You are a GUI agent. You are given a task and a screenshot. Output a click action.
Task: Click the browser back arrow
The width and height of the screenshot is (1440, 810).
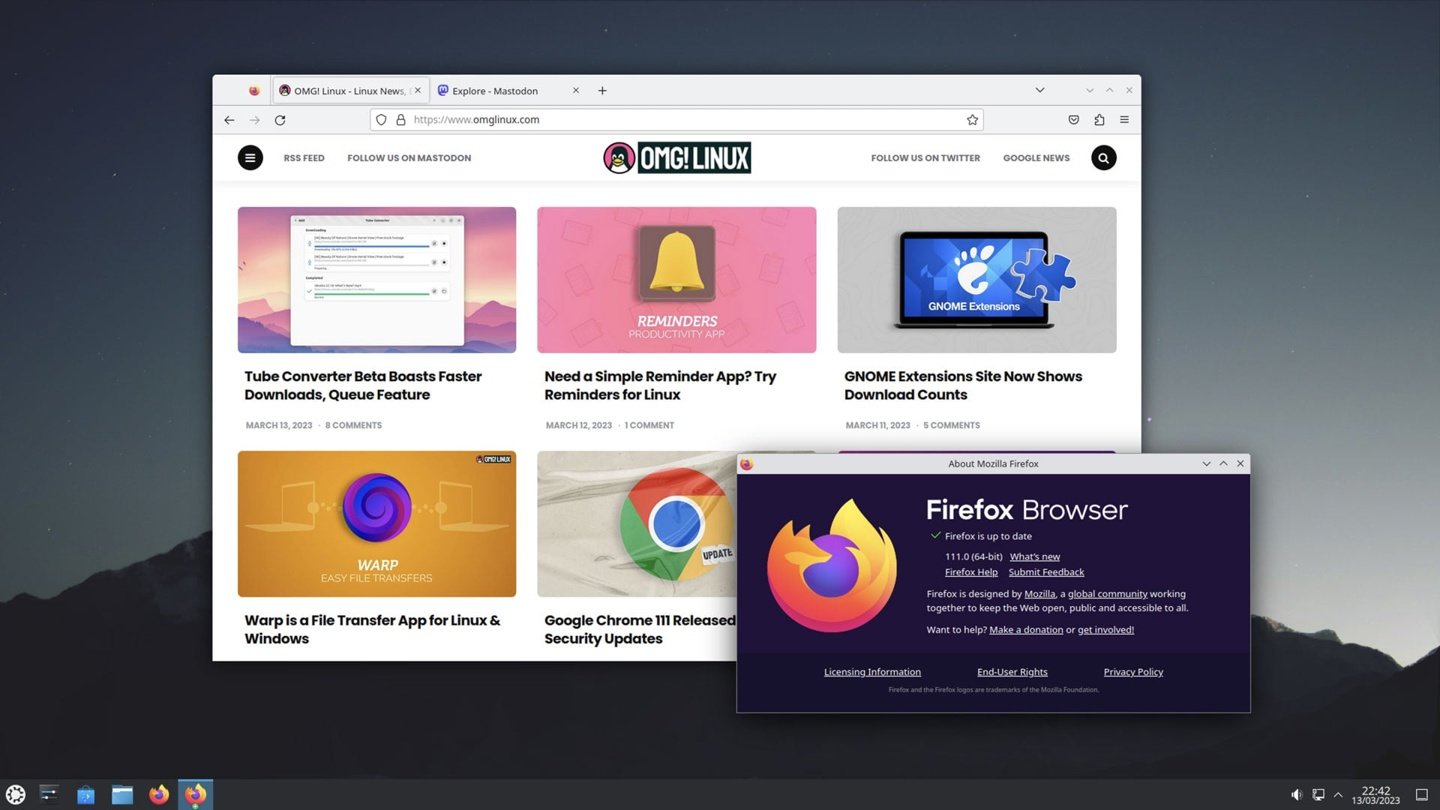[x=229, y=120]
